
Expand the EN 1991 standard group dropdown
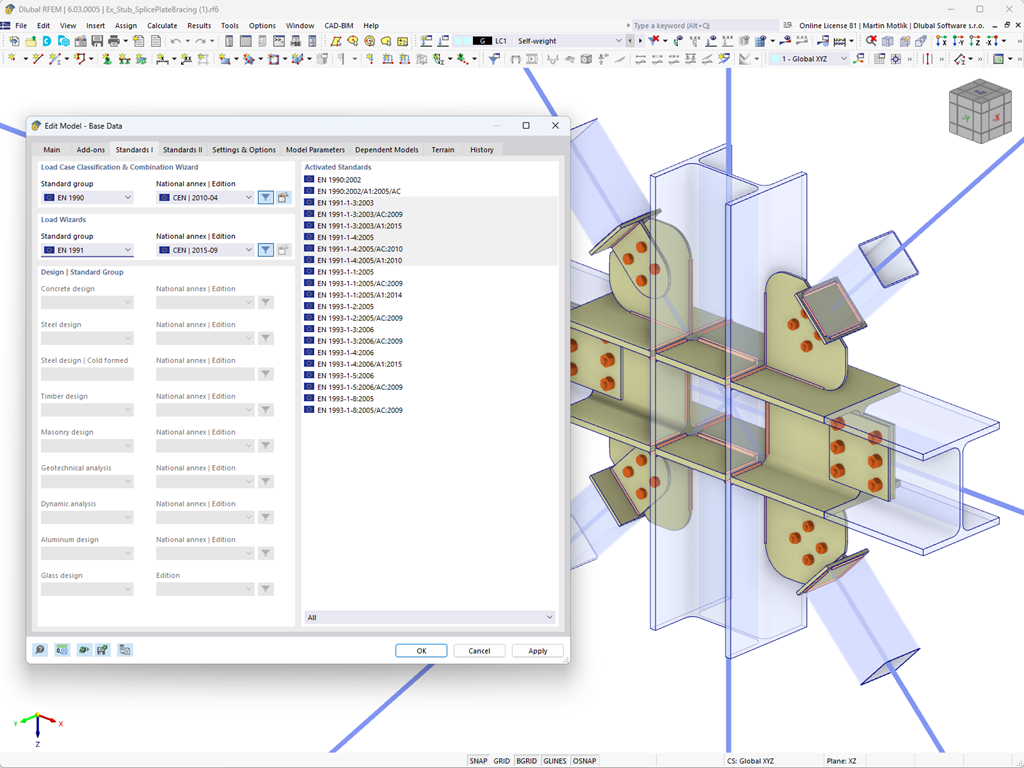87,249
